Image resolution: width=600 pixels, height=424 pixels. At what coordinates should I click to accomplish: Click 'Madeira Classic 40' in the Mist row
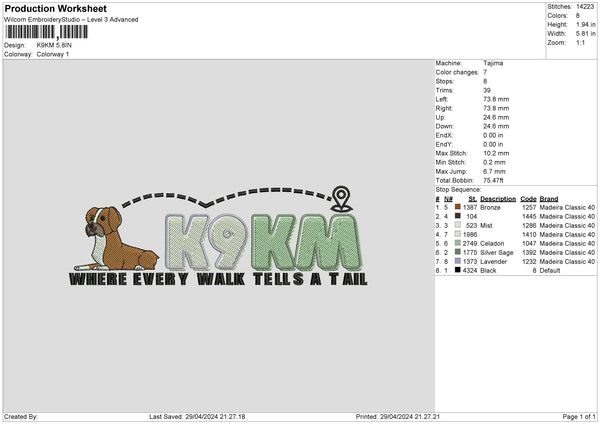tap(567, 225)
